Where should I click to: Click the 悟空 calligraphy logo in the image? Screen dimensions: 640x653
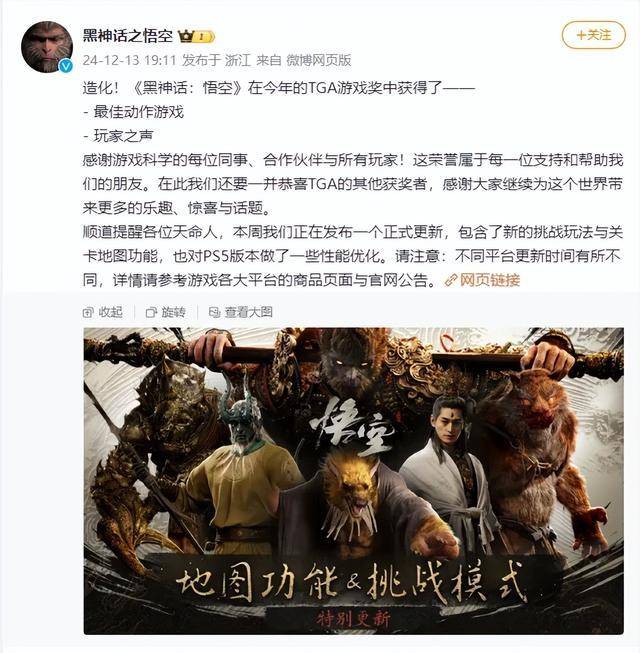(352, 427)
